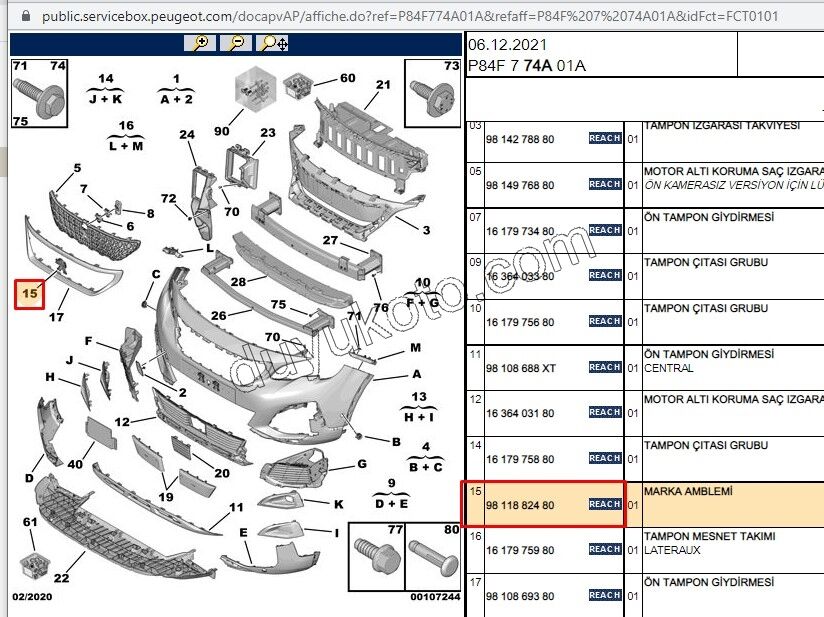Click REACH badge for part 16 179 759 80
824x617 pixels.
point(604,550)
